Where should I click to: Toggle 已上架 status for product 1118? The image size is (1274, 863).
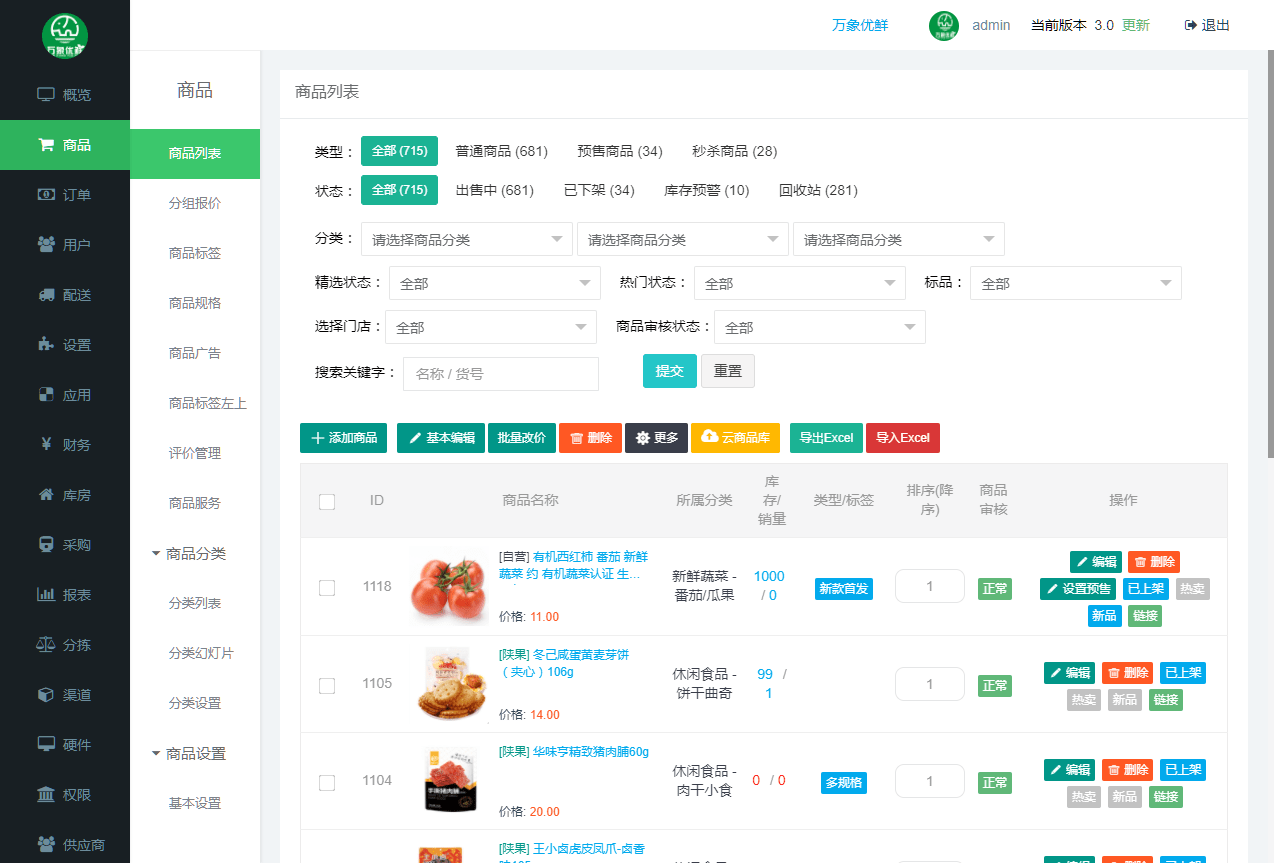tap(1144, 589)
